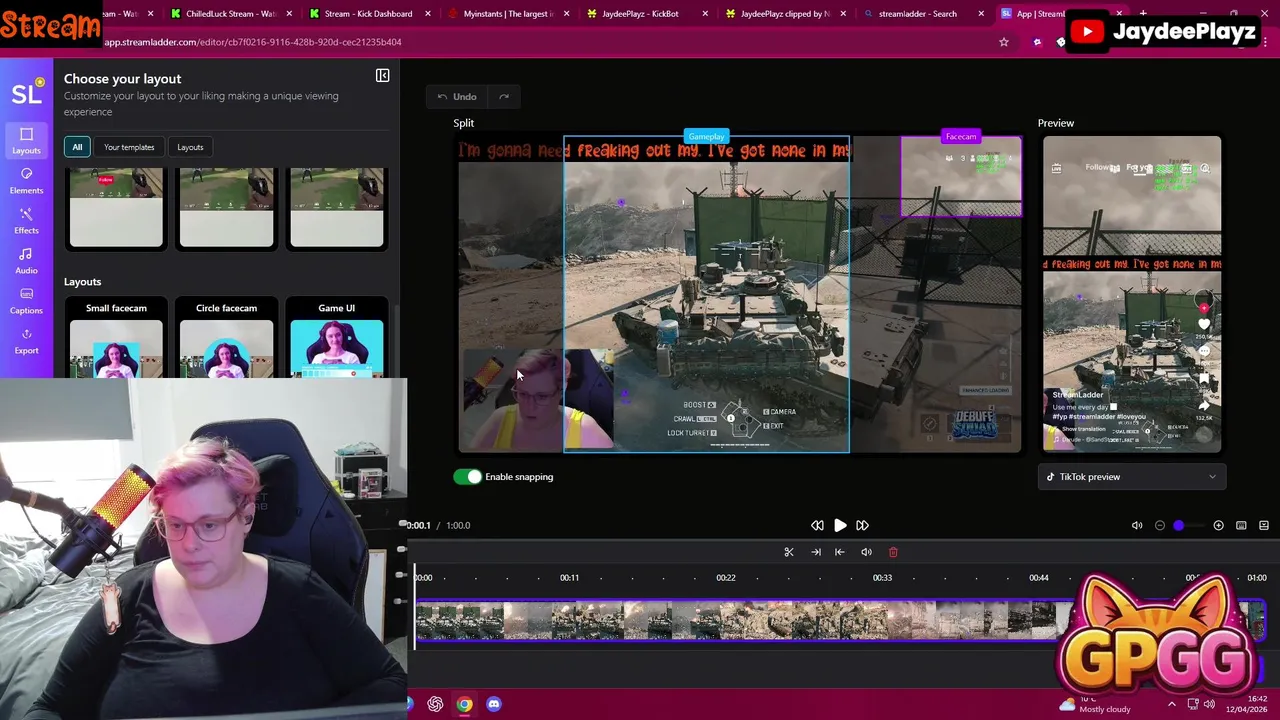This screenshot has height=720, width=1280.
Task: Click the timeline at the 00:11 marker
Action: click(569, 578)
